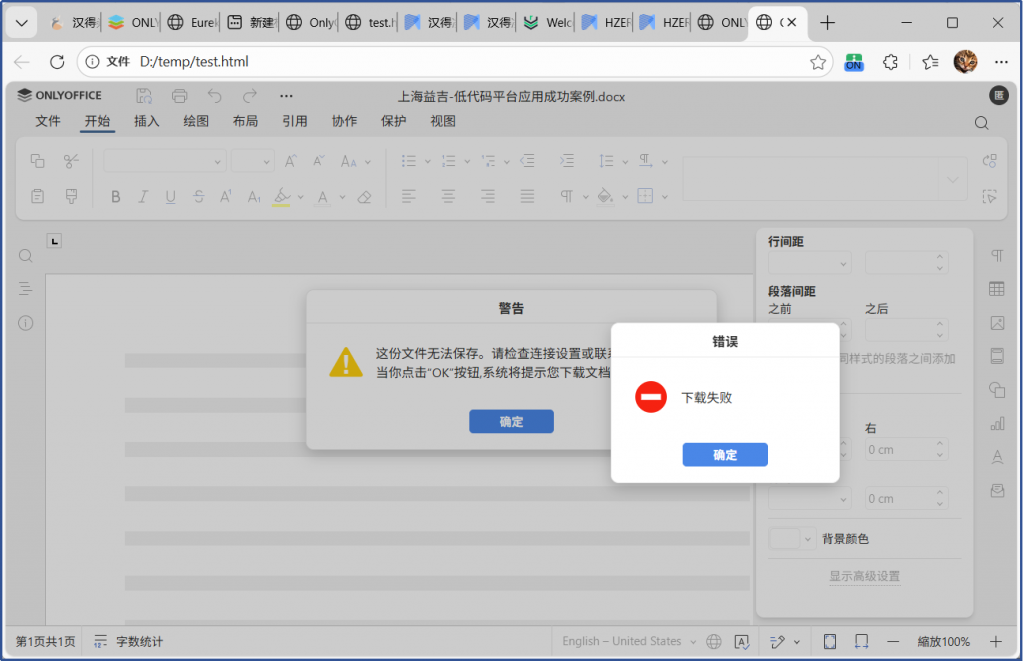Click 确定 in the 警告 dialog
Screen dimensions: 1024x661
tap(511, 422)
